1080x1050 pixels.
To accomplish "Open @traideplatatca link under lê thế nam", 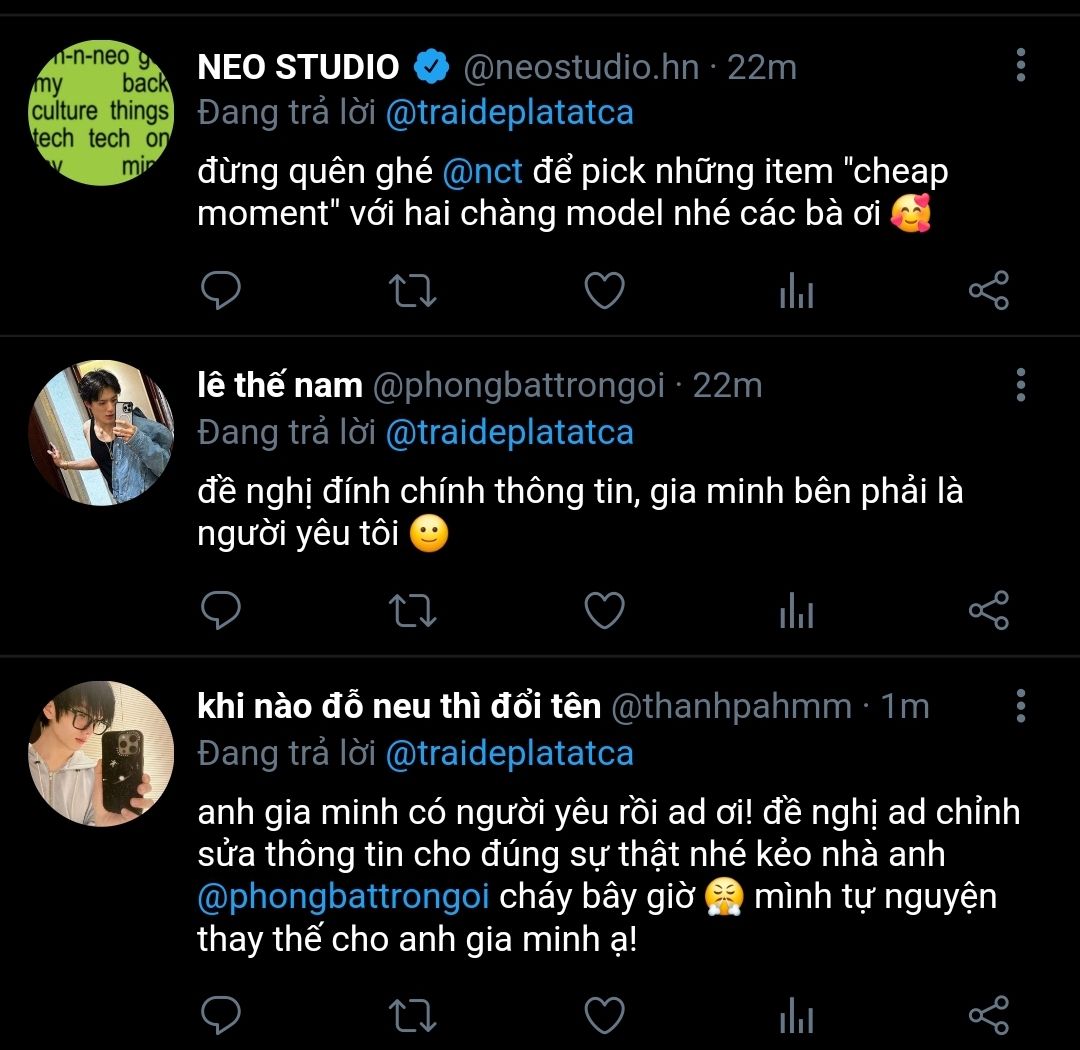I will click(509, 433).
